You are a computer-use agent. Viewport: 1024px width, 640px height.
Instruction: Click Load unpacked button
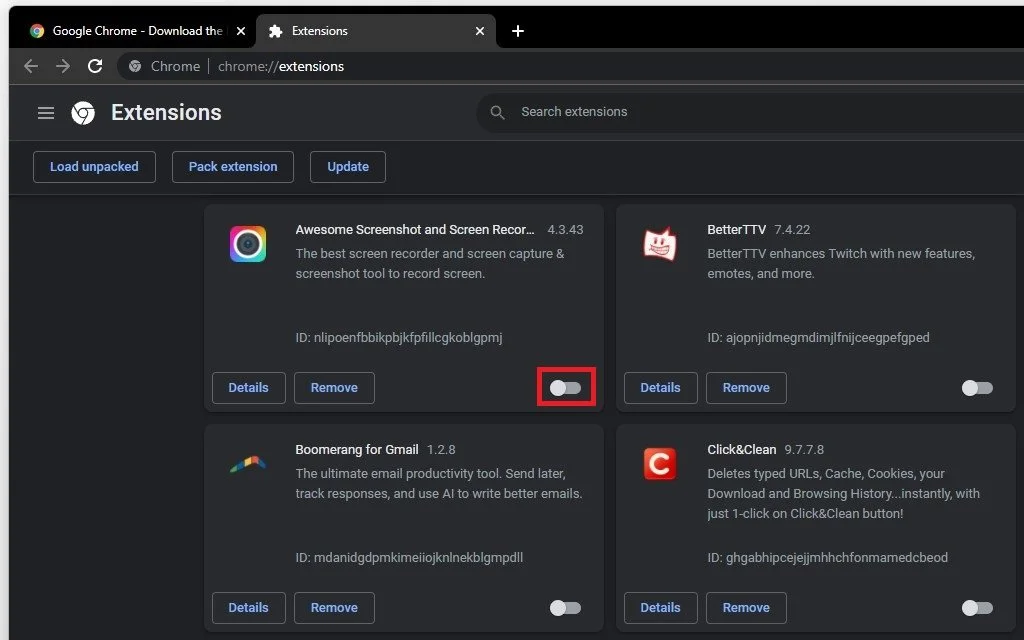point(94,167)
